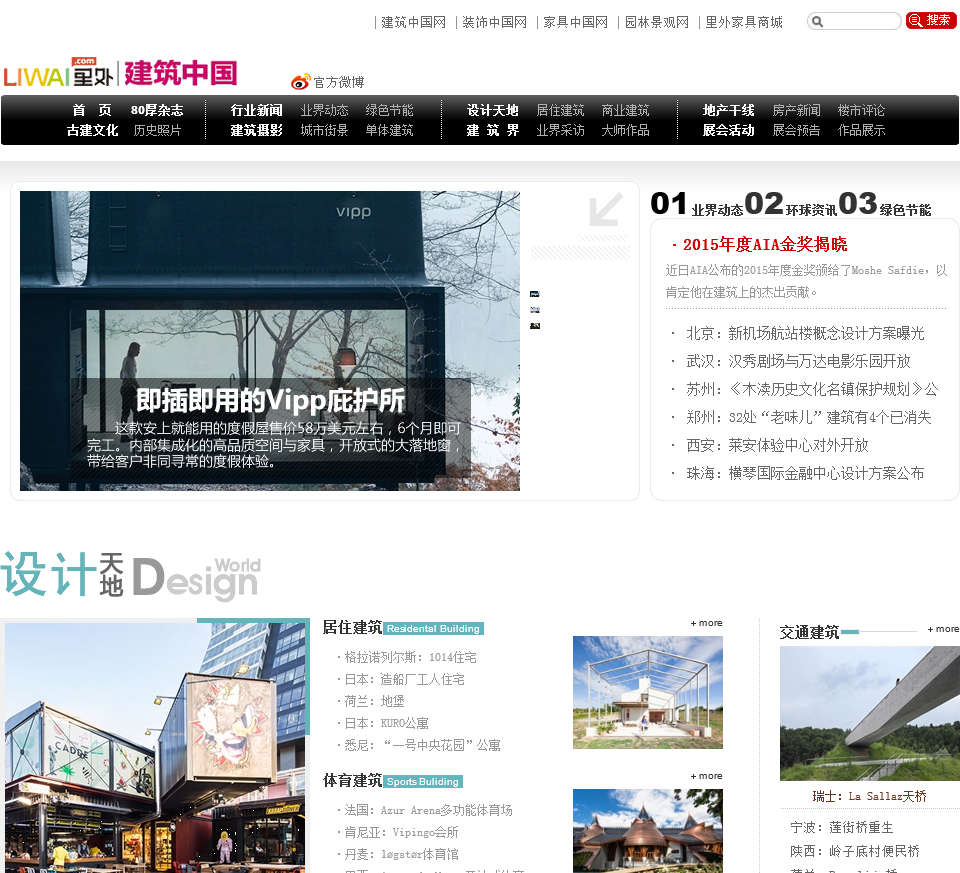Open 历史照片 navigation item

click(157, 130)
